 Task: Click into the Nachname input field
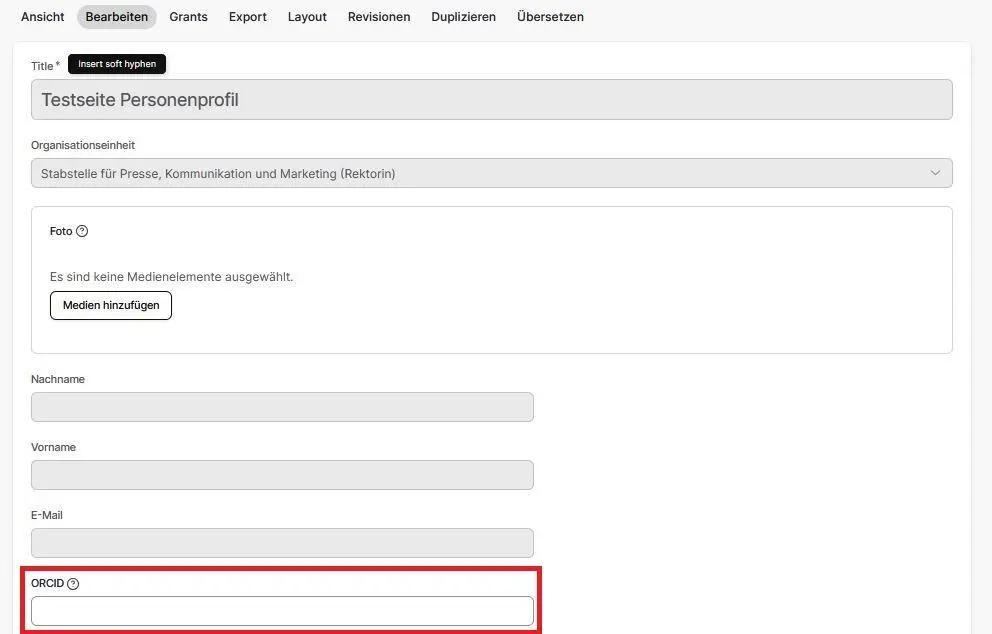point(282,407)
